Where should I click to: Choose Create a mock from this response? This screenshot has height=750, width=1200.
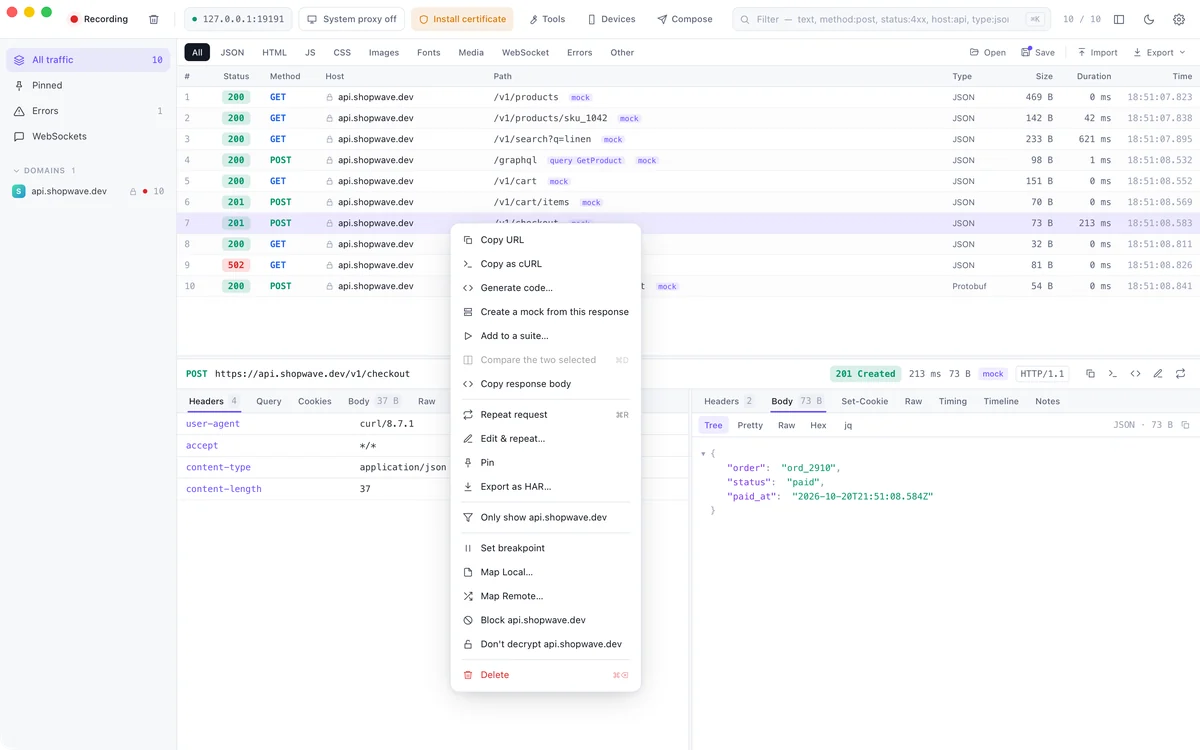click(546, 312)
